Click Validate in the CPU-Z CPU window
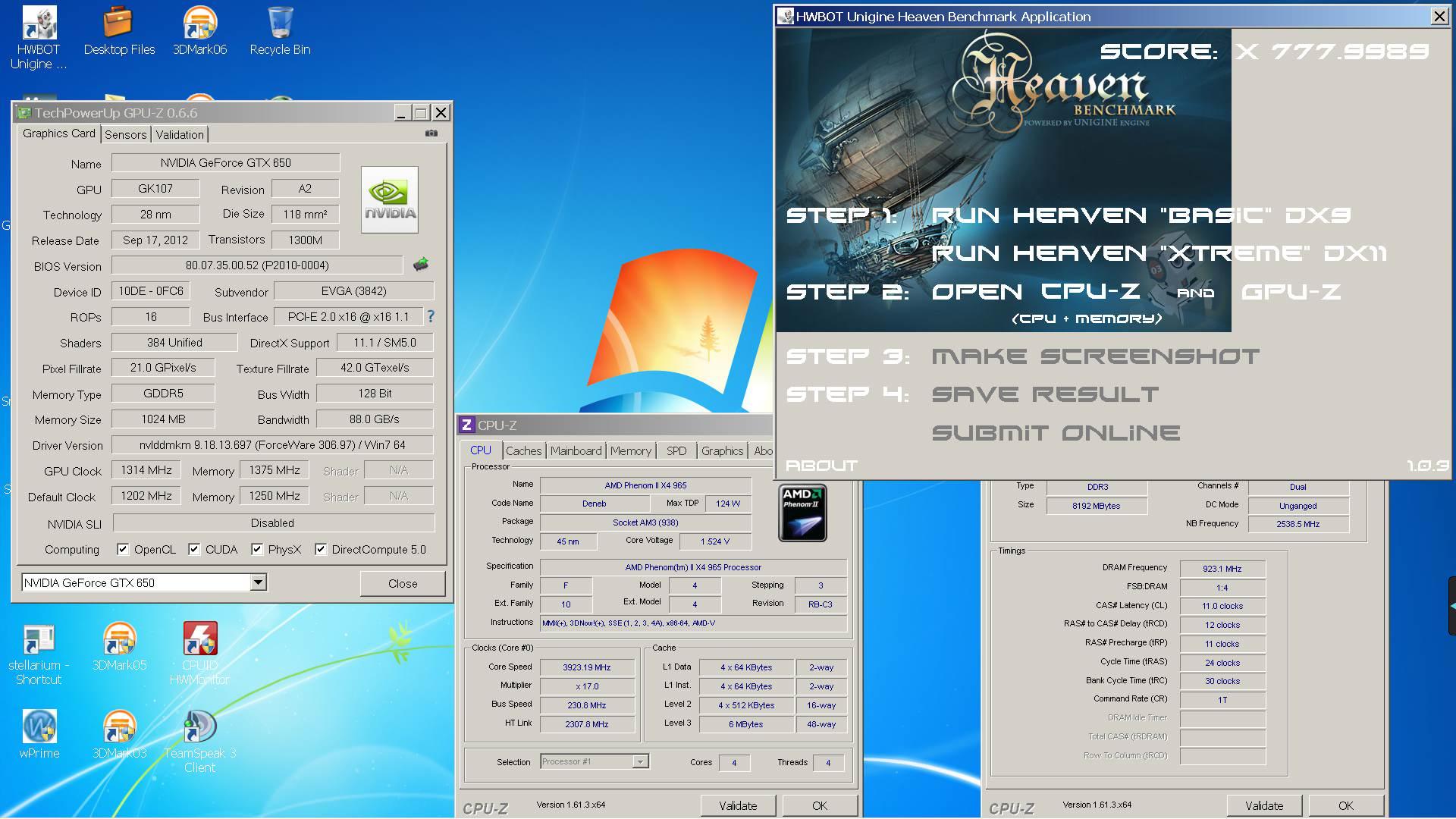 [x=738, y=805]
